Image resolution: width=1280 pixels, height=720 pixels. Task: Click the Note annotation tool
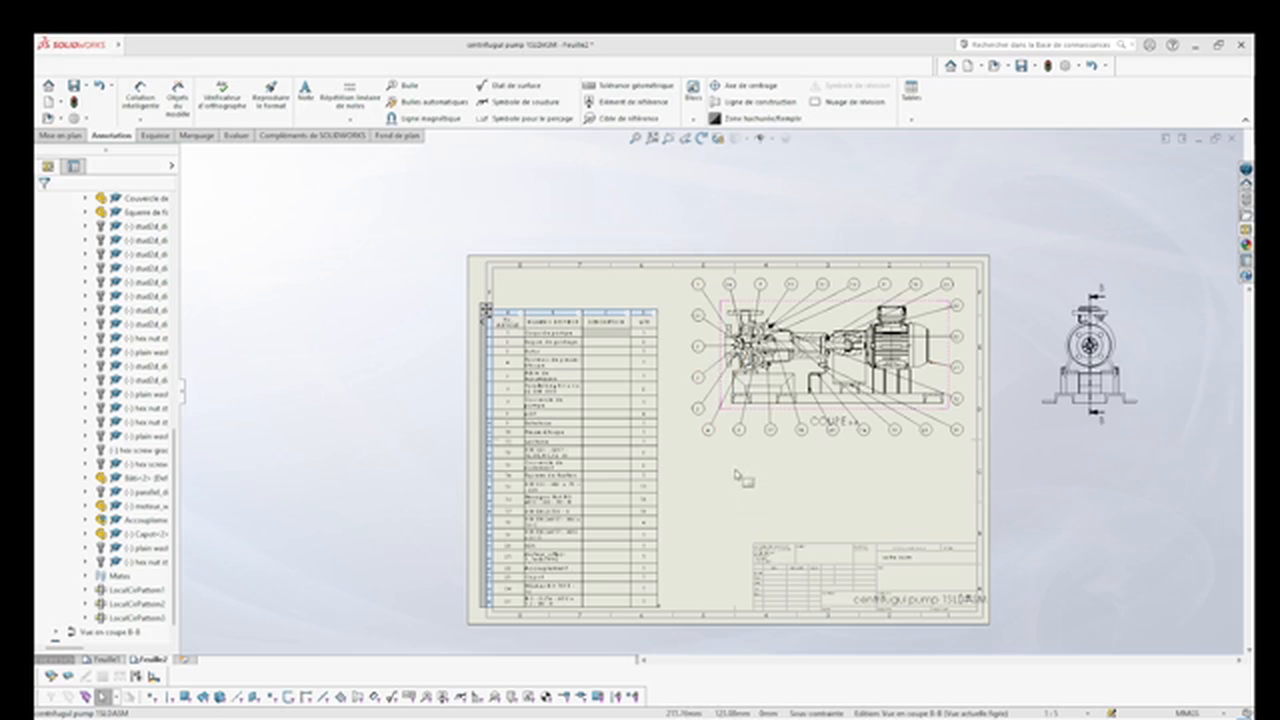click(305, 91)
